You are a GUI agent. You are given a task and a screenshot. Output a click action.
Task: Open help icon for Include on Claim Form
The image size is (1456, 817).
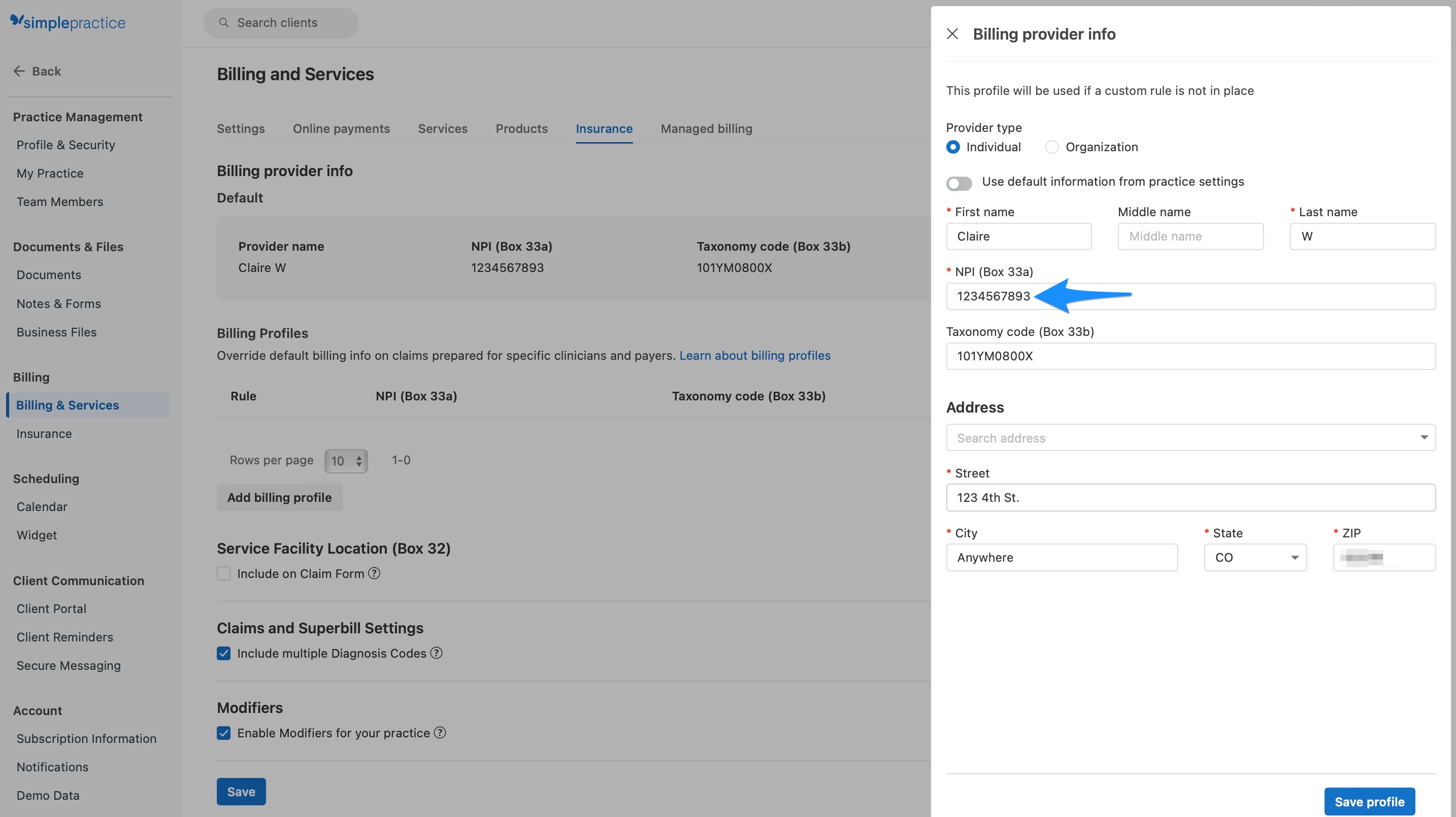[374, 573]
